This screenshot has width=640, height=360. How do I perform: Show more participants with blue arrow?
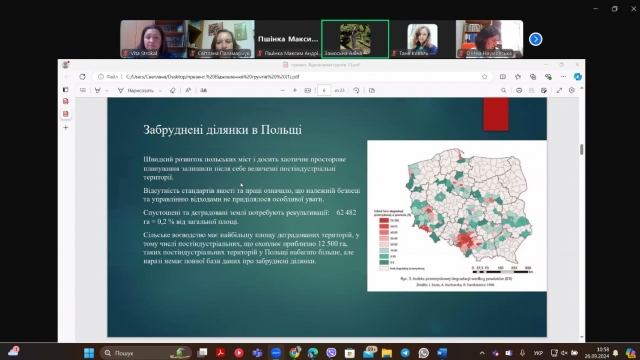[x=536, y=39]
